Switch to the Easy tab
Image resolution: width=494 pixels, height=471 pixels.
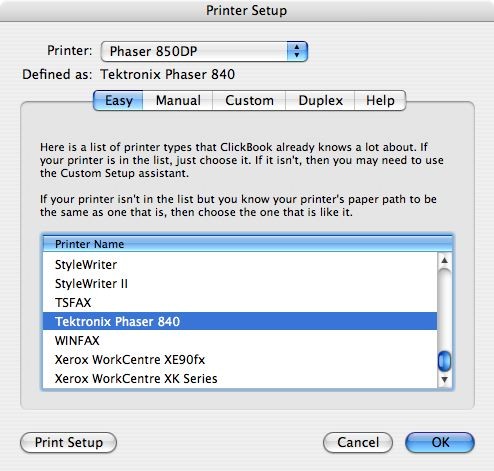pos(118,100)
